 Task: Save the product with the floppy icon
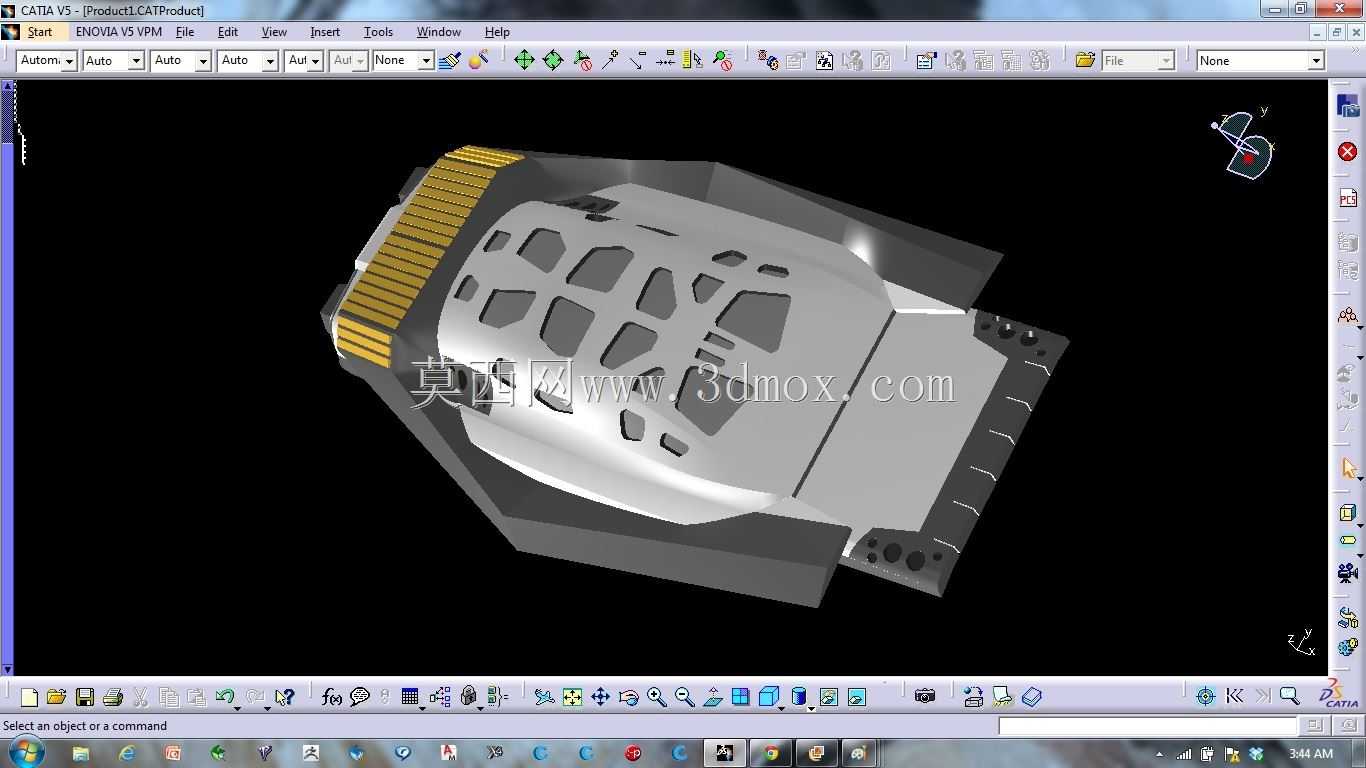85,697
